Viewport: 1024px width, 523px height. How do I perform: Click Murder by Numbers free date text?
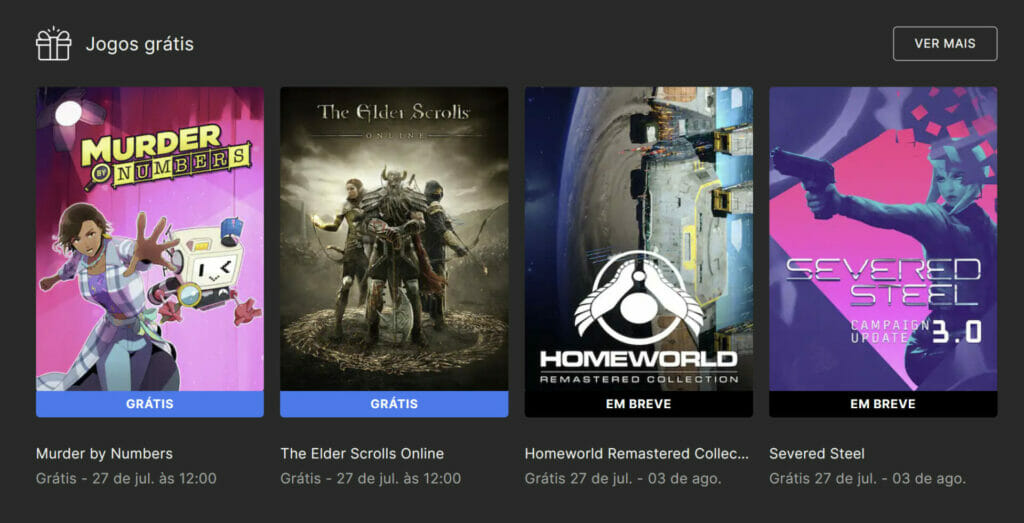click(126, 479)
